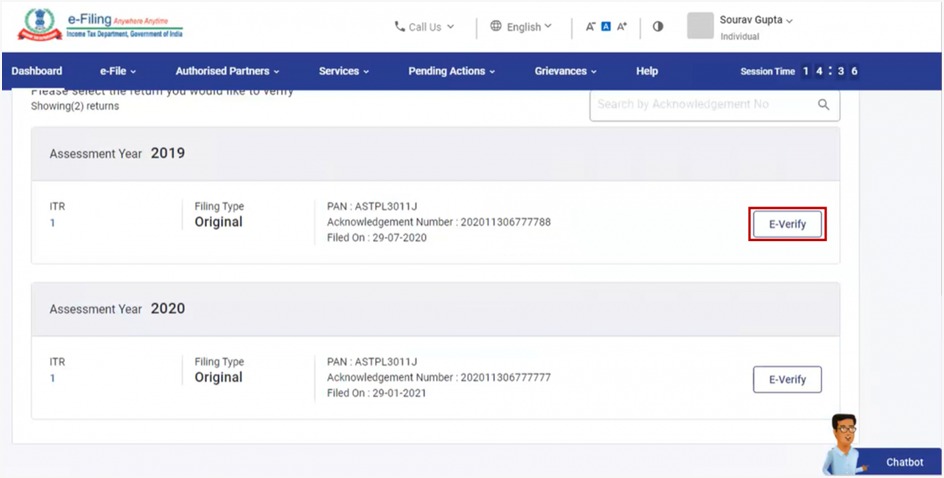The image size is (944, 478).
Task: Reset font size with middle A icon
Action: (606, 27)
